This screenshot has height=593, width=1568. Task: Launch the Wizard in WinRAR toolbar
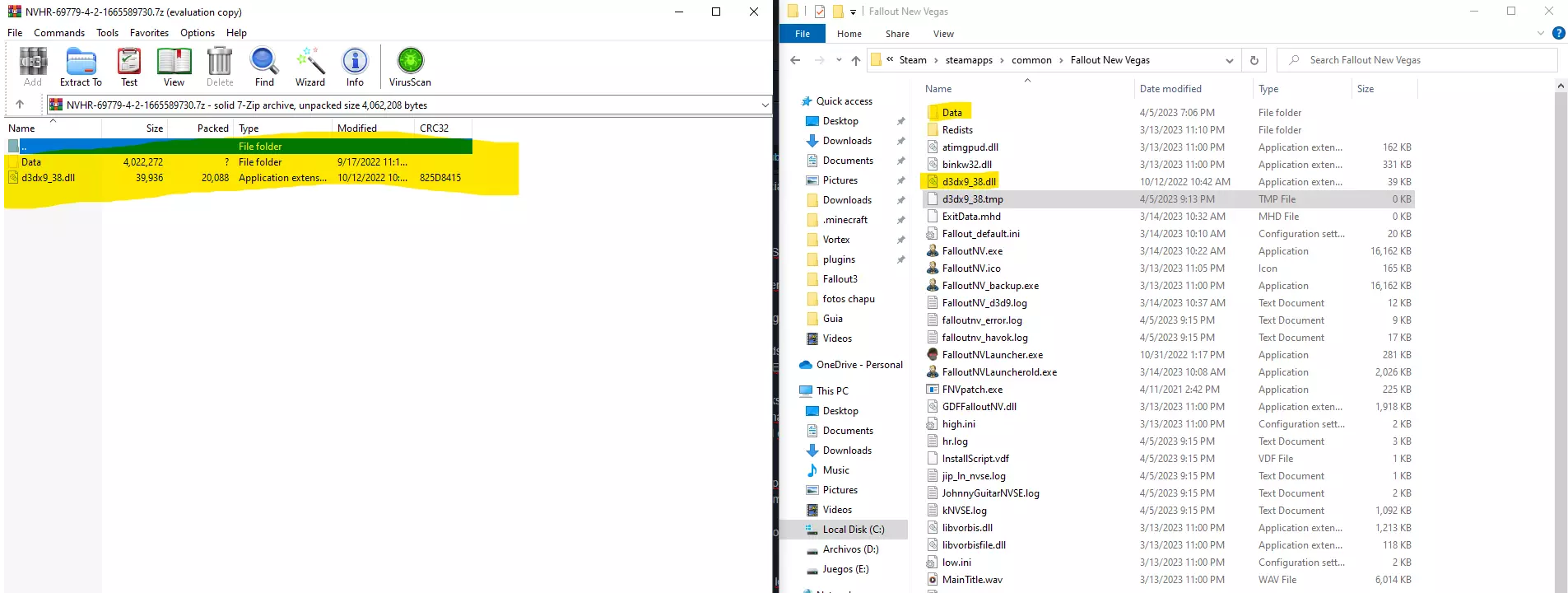click(x=310, y=67)
